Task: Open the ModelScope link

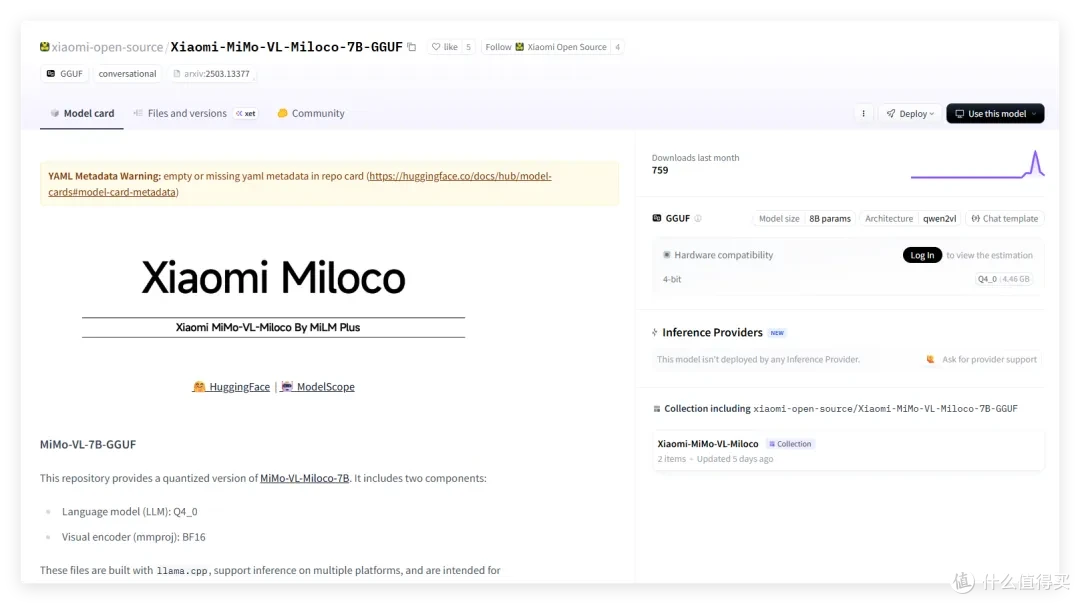Action: tap(318, 386)
